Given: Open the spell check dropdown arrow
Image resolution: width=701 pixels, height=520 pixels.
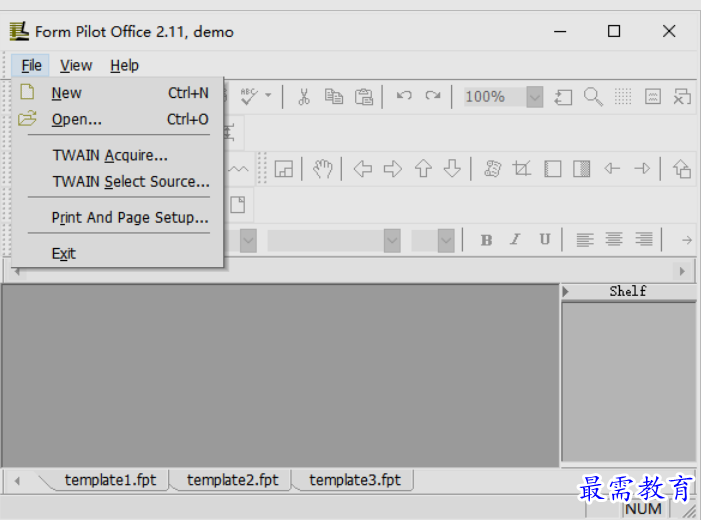Looking at the screenshot, I should click(x=268, y=95).
